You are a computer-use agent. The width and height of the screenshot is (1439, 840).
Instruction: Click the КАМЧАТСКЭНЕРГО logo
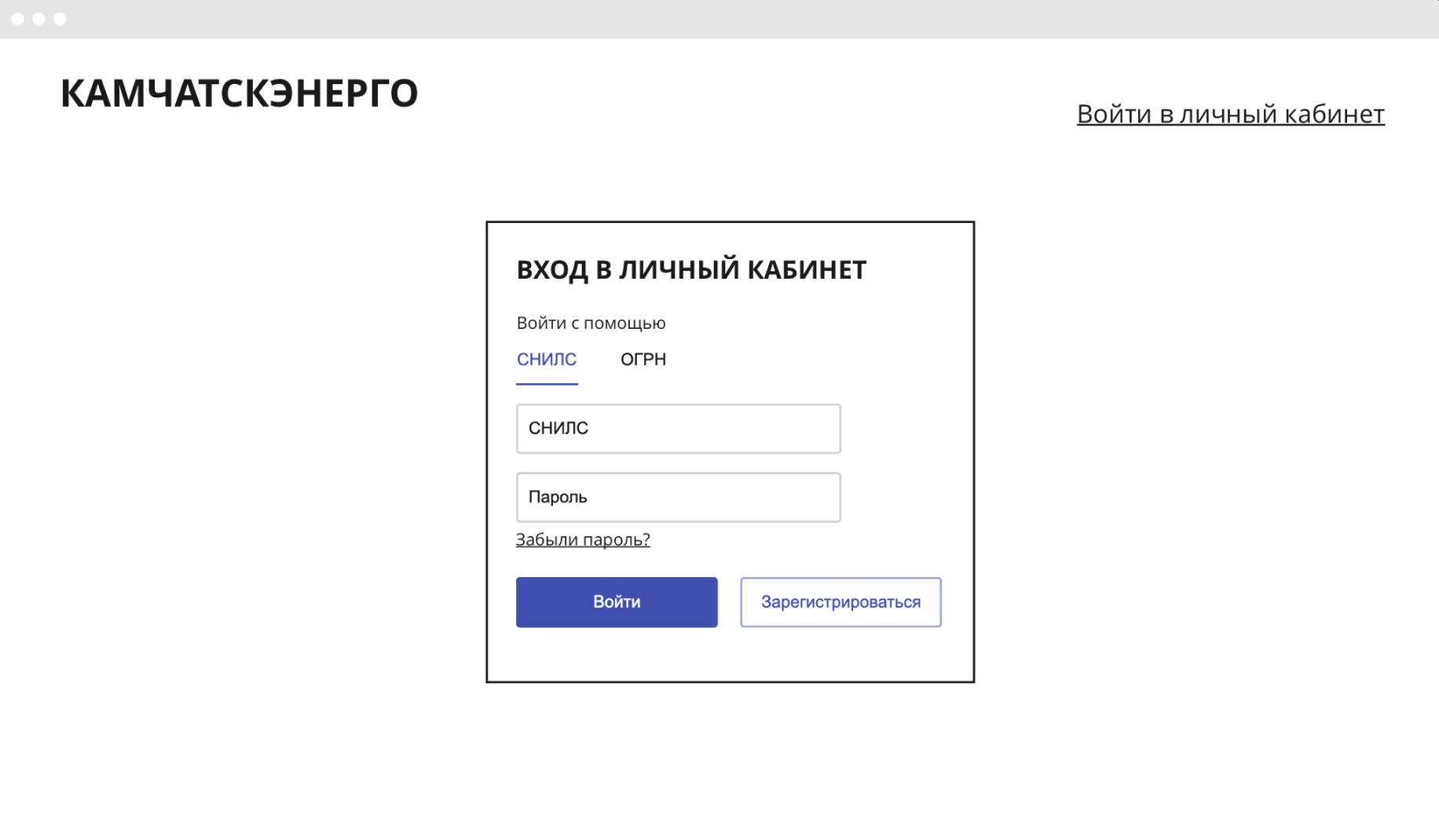[239, 93]
